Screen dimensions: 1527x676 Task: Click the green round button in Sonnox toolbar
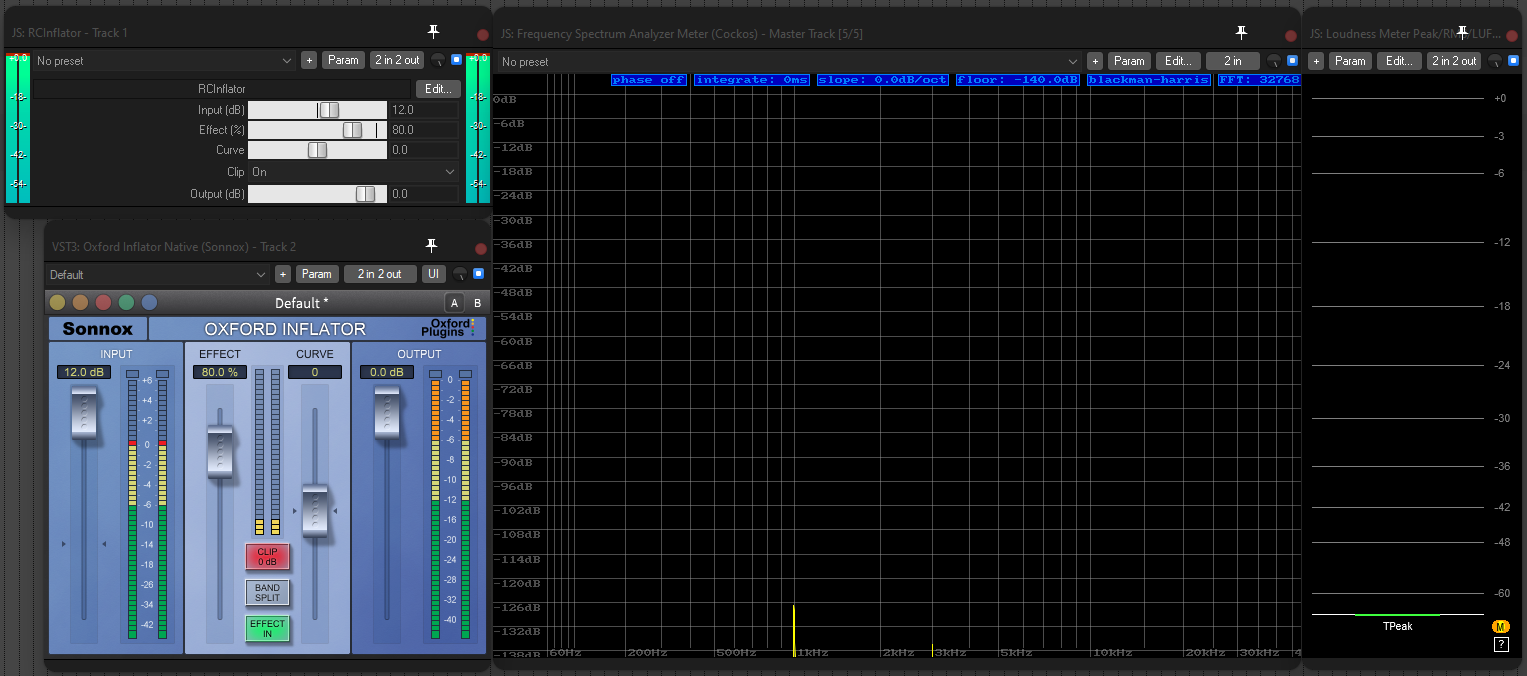click(126, 302)
